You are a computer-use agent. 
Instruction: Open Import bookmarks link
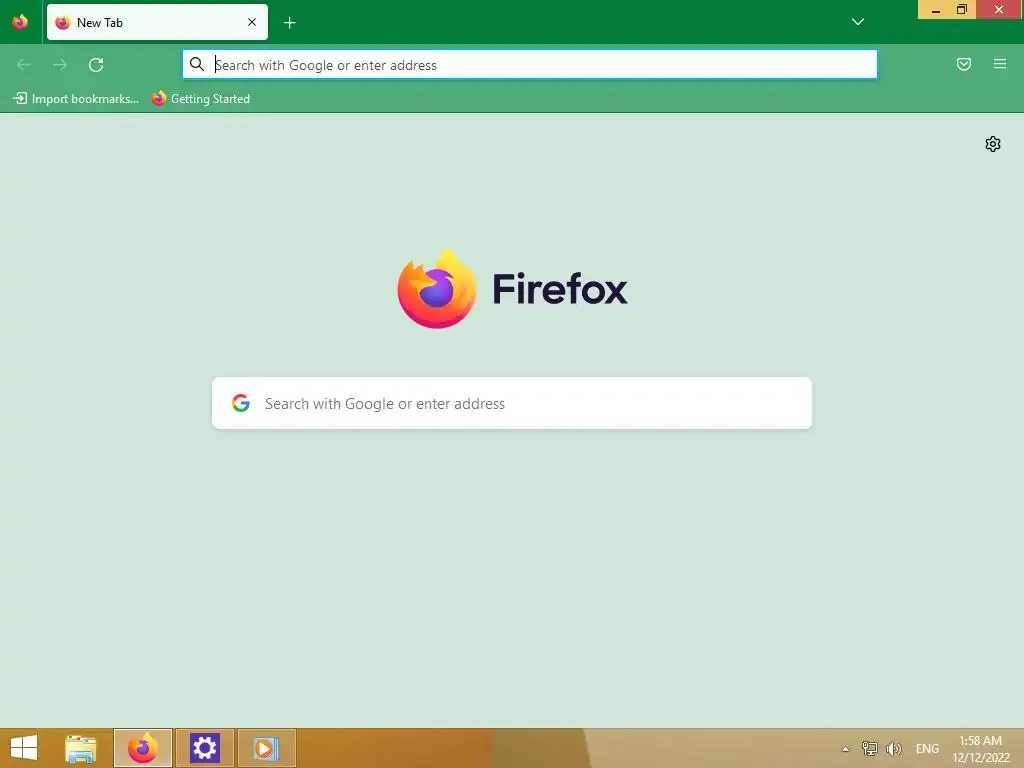point(76,99)
